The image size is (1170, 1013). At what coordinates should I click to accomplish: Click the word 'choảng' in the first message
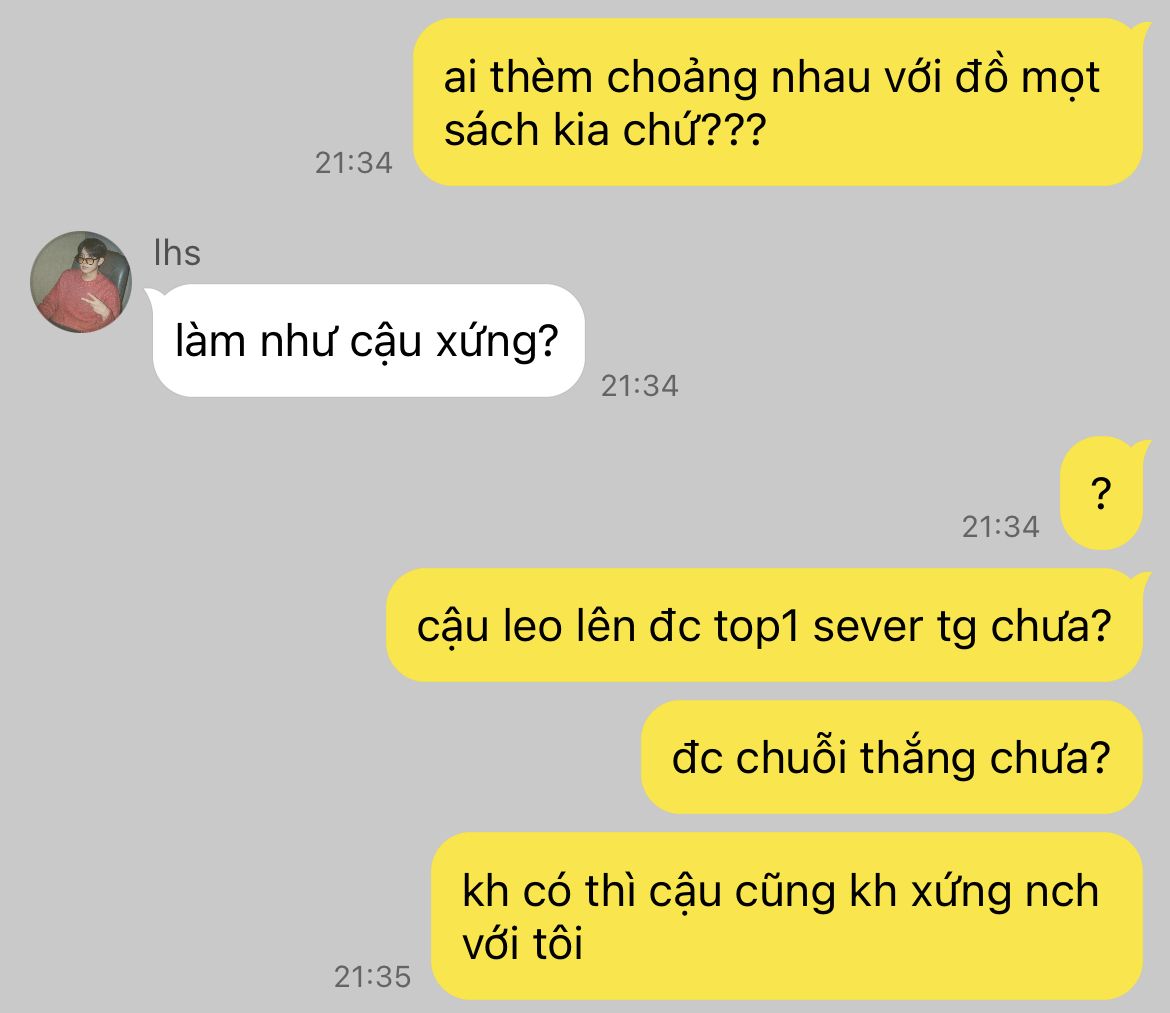(x=683, y=79)
